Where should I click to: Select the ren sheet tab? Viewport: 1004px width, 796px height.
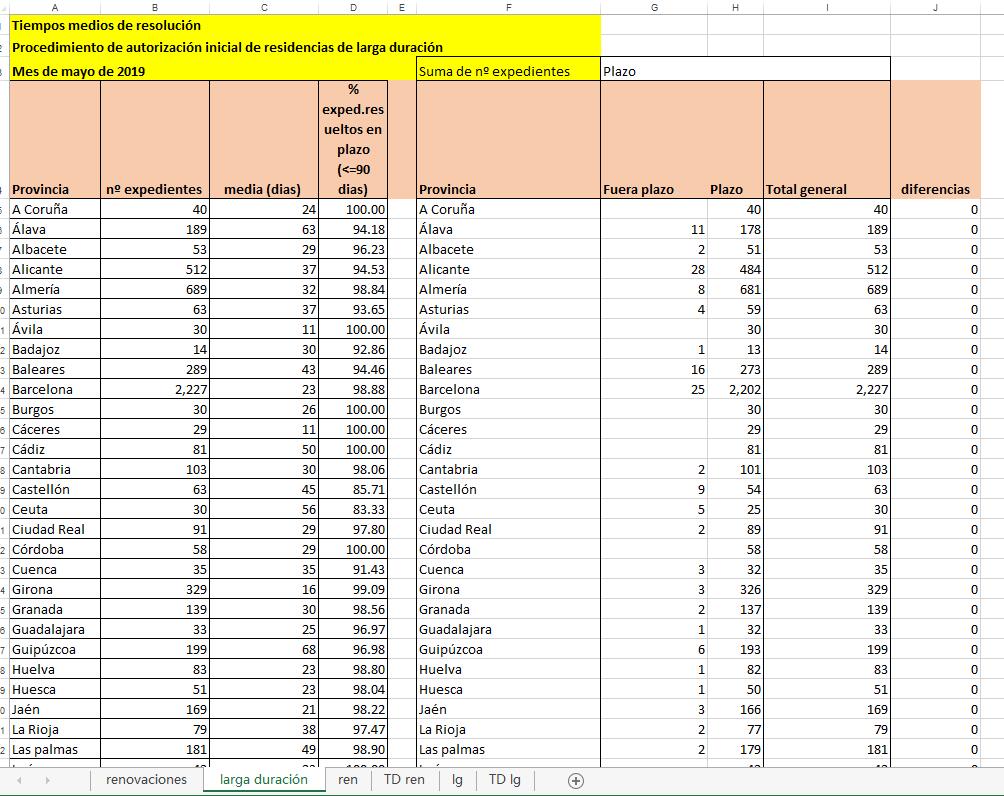tap(348, 780)
